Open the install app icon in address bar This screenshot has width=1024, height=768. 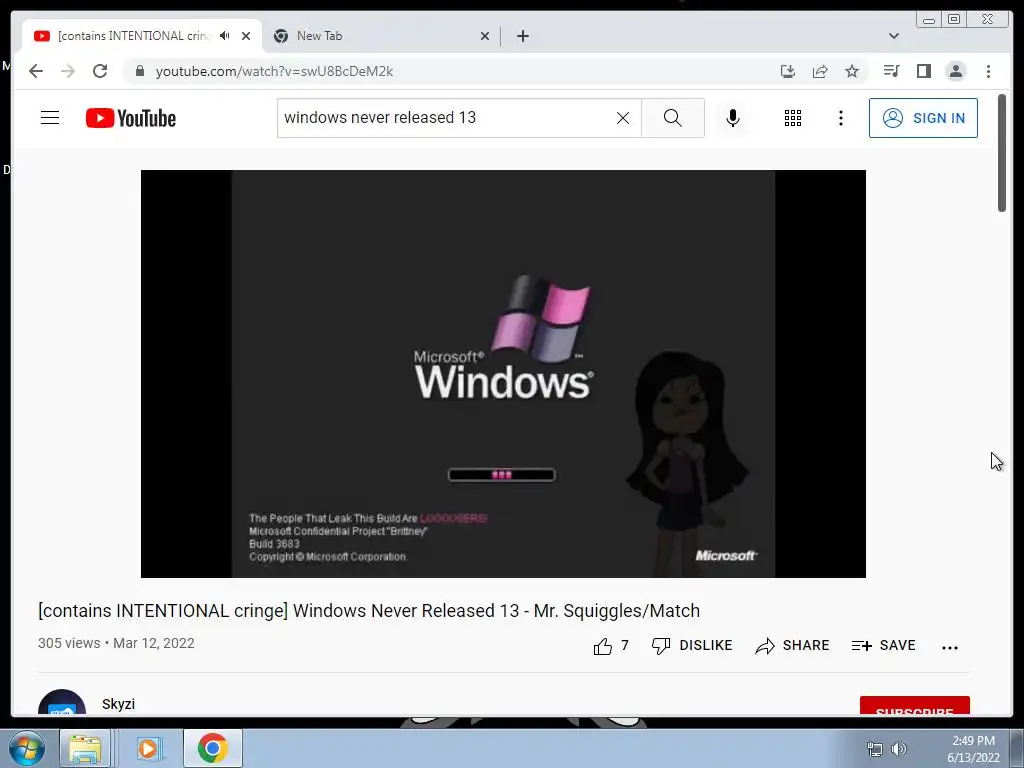coord(788,71)
